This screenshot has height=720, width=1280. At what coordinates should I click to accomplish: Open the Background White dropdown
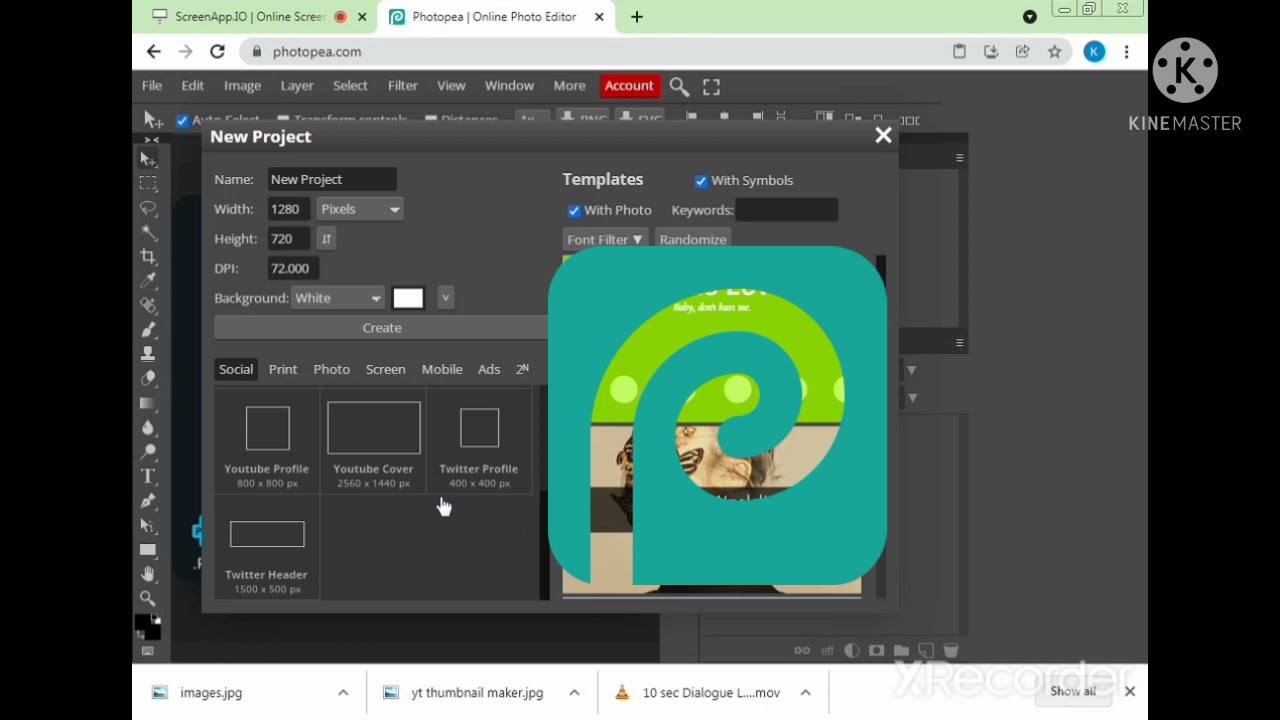[338, 298]
